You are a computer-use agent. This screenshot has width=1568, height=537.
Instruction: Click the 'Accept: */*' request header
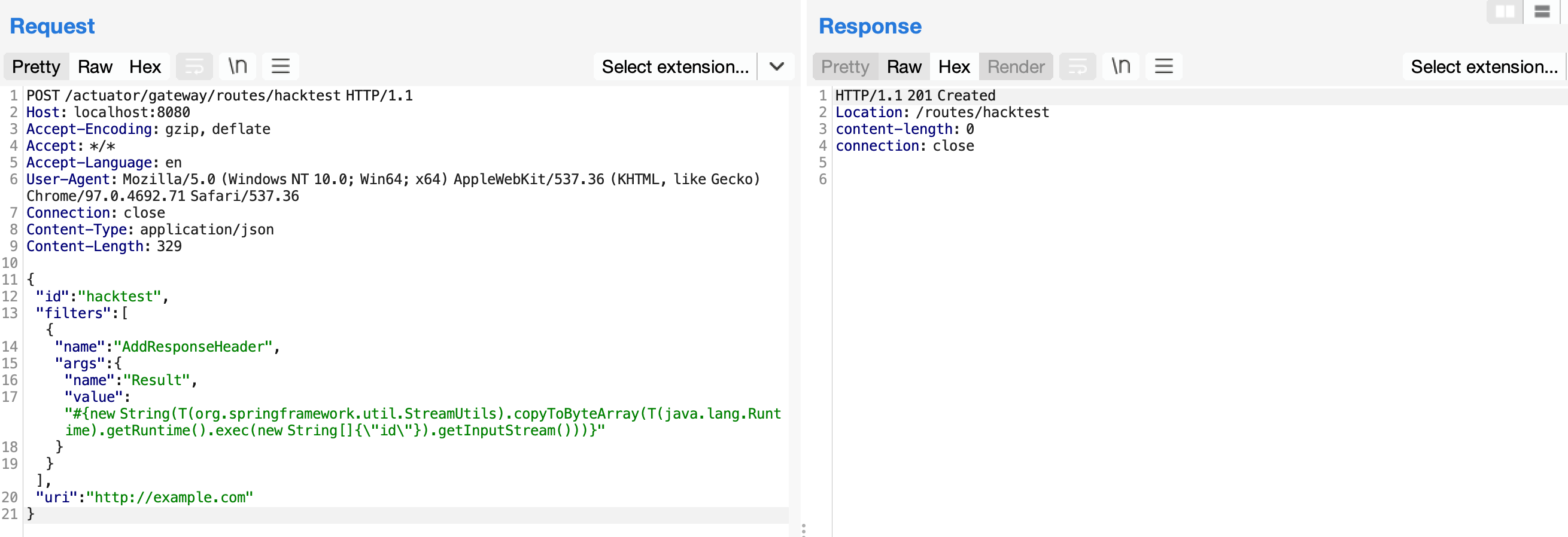pos(71,146)
